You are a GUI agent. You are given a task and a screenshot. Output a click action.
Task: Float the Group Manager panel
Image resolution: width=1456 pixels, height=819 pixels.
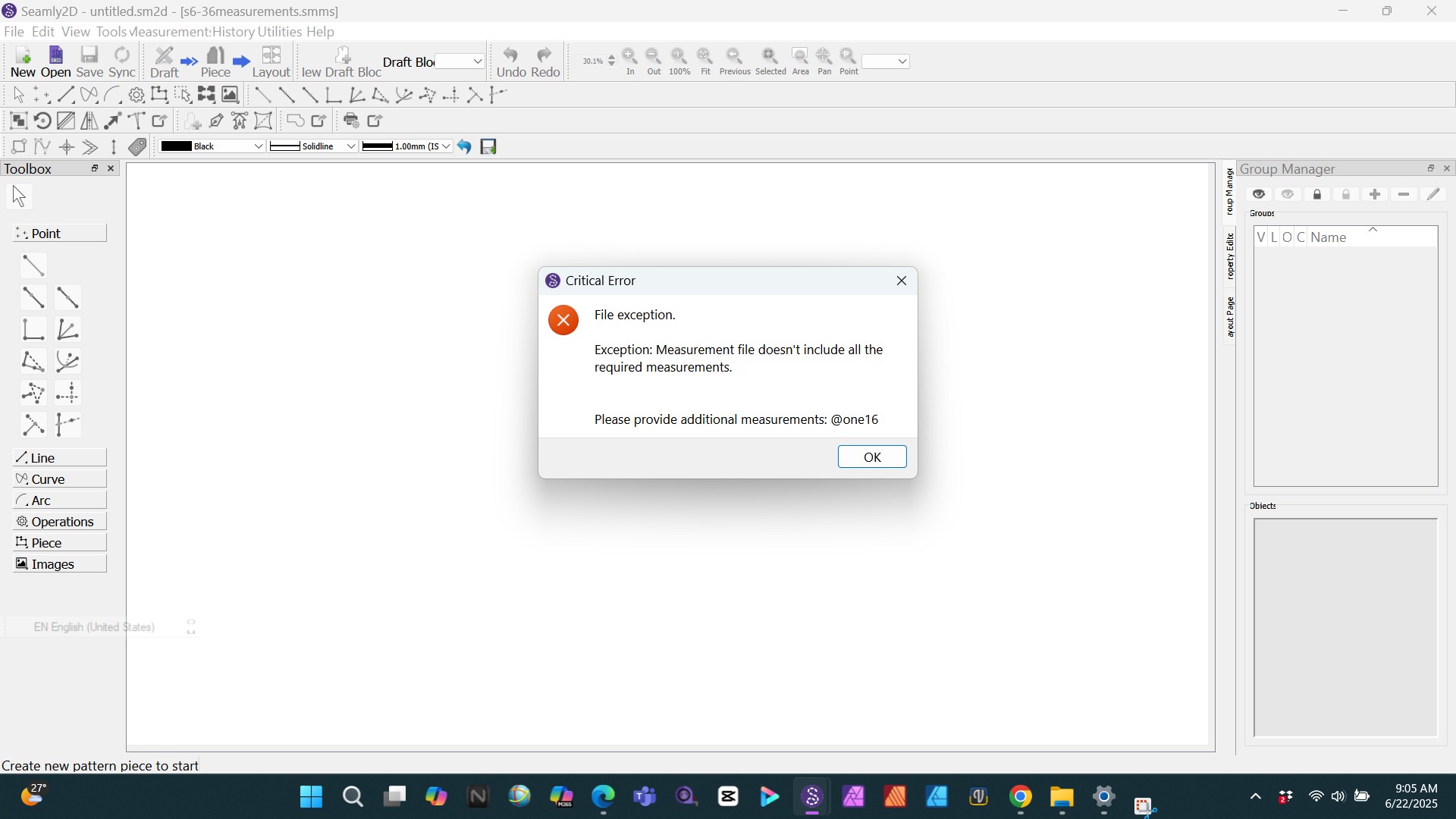click(x=1431, y=168)
